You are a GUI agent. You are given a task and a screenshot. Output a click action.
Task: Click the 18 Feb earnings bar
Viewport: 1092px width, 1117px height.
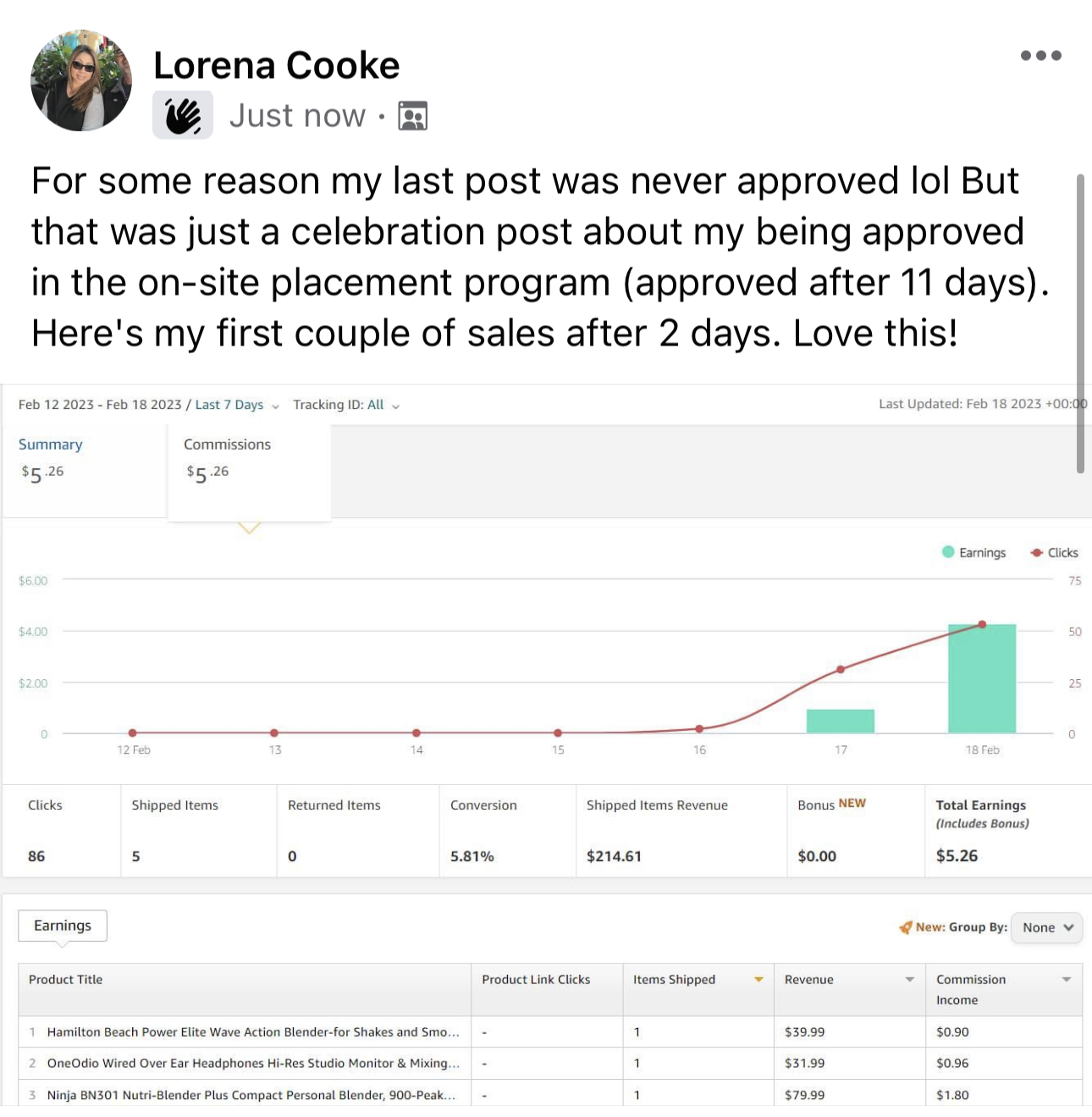(x=982, y=678)
